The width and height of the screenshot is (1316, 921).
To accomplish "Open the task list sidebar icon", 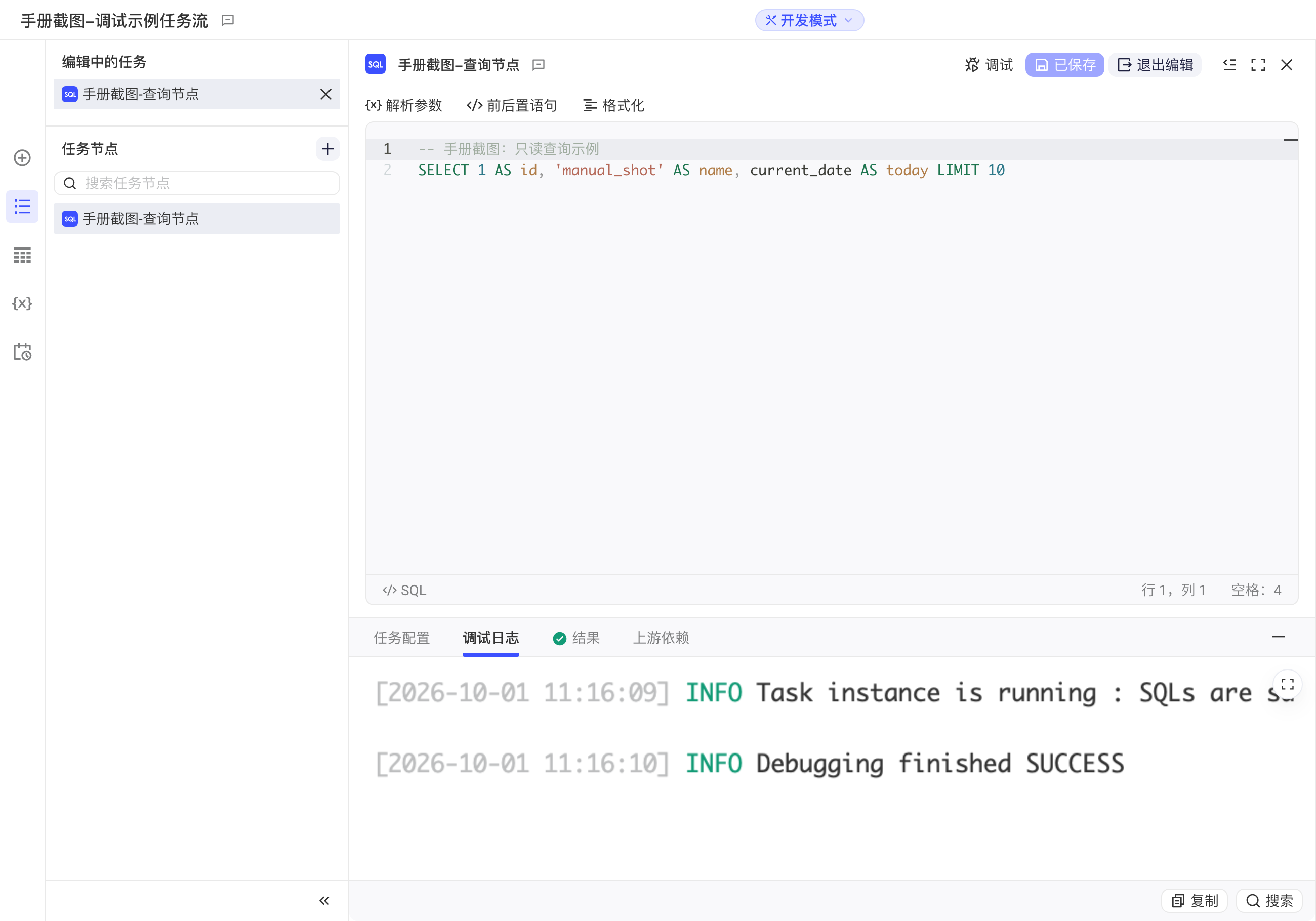I will pos(22,206).
